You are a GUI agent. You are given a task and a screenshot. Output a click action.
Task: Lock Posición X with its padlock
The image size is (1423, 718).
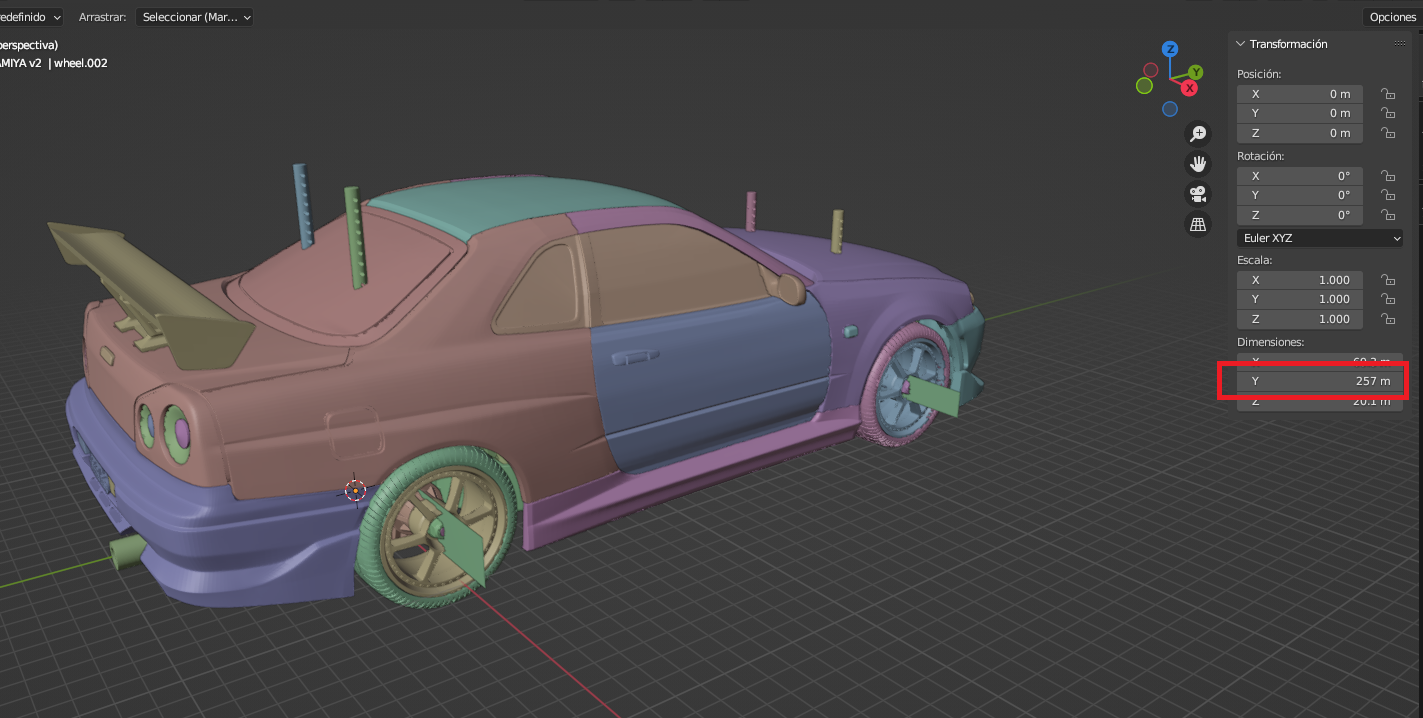(1388, 94)
